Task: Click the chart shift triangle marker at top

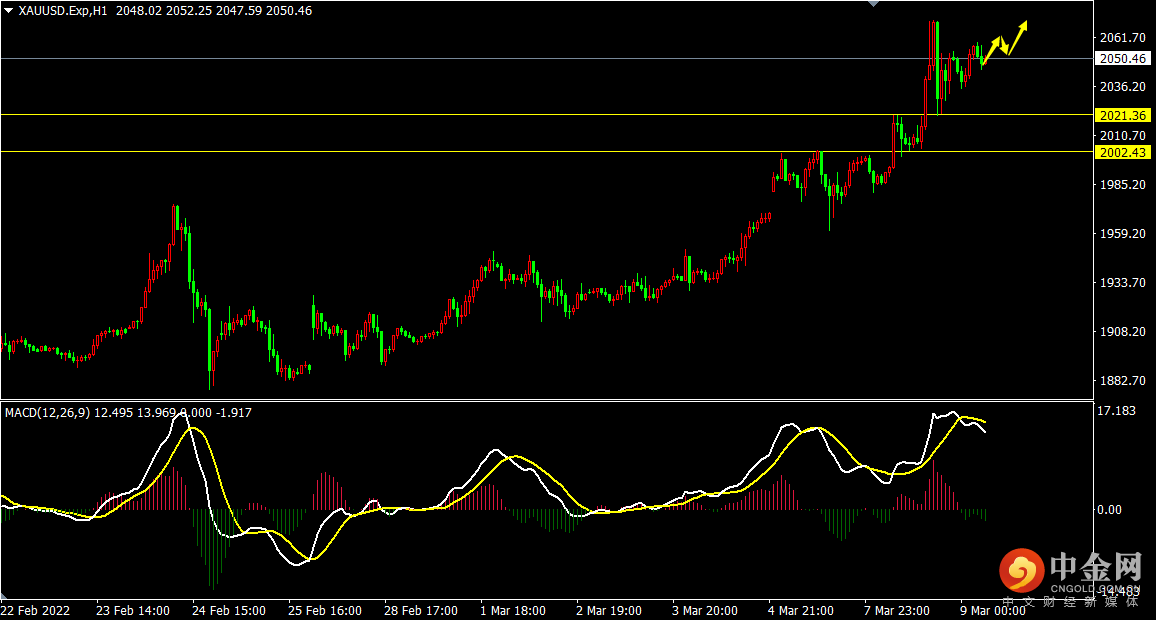Action: 875,4
